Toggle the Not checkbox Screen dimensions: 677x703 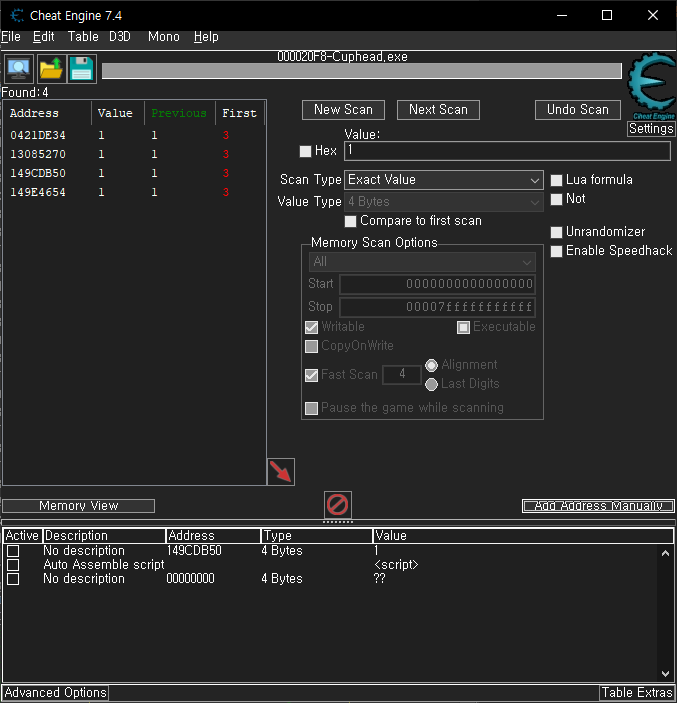click(x=556, y=199)
